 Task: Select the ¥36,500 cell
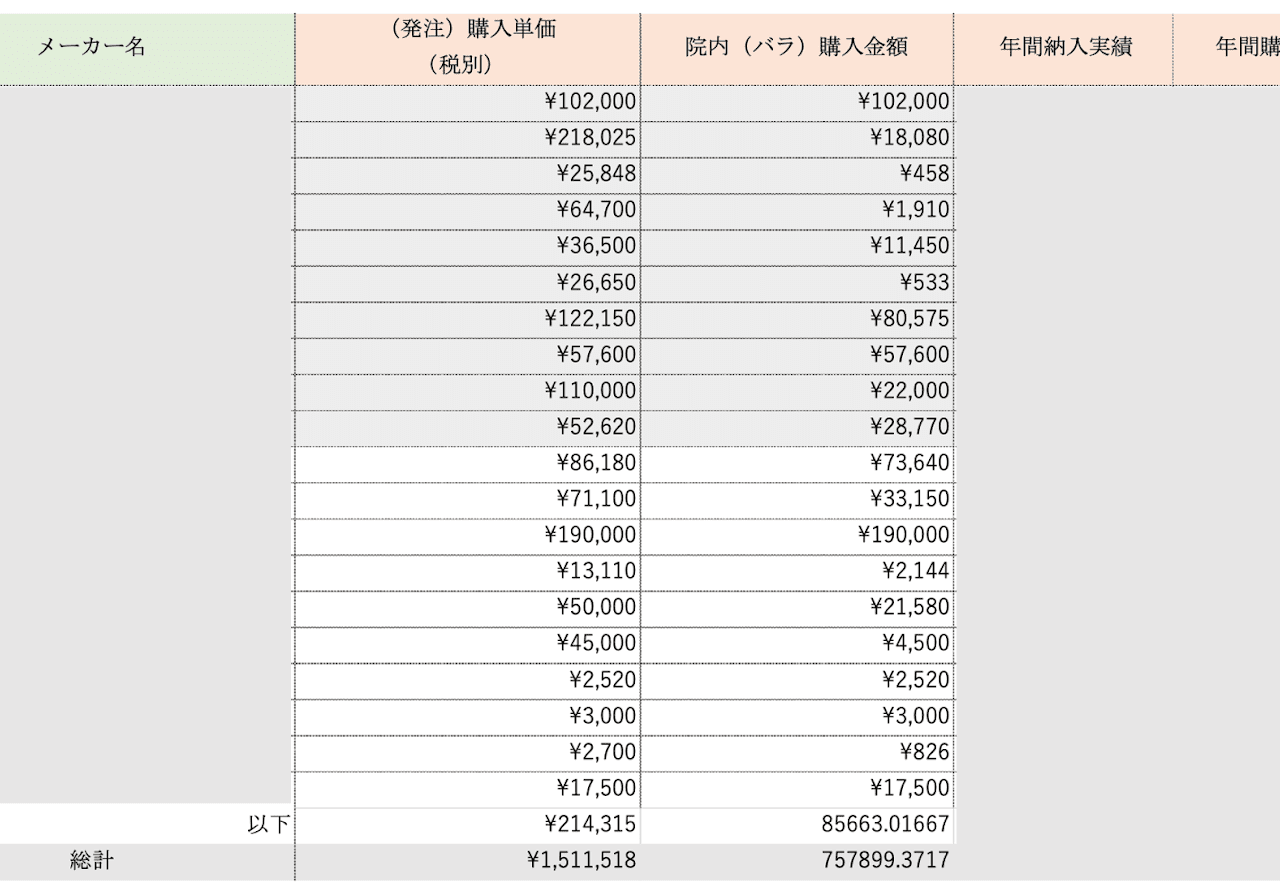[468, 246]
